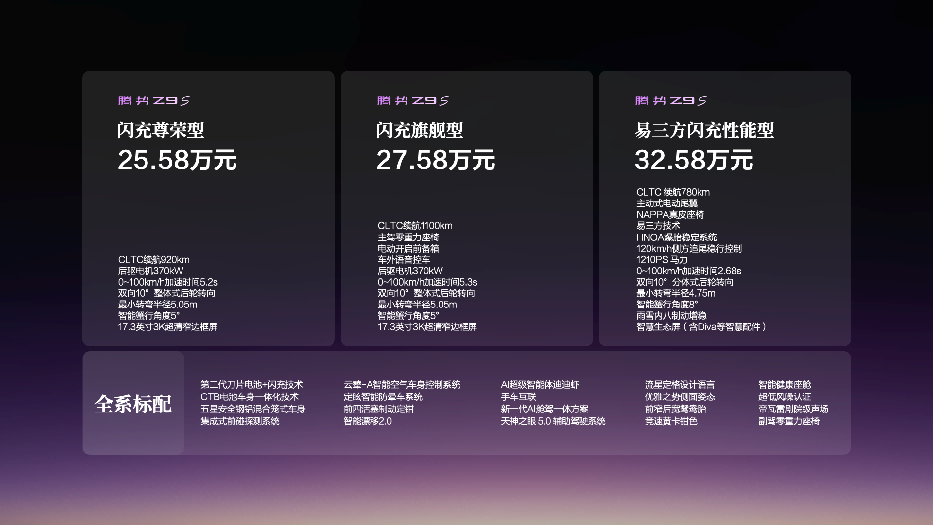This screenshot has width=933, height=525.
Task: Click the CLTC续航920km line
Action: coord(154,260)
